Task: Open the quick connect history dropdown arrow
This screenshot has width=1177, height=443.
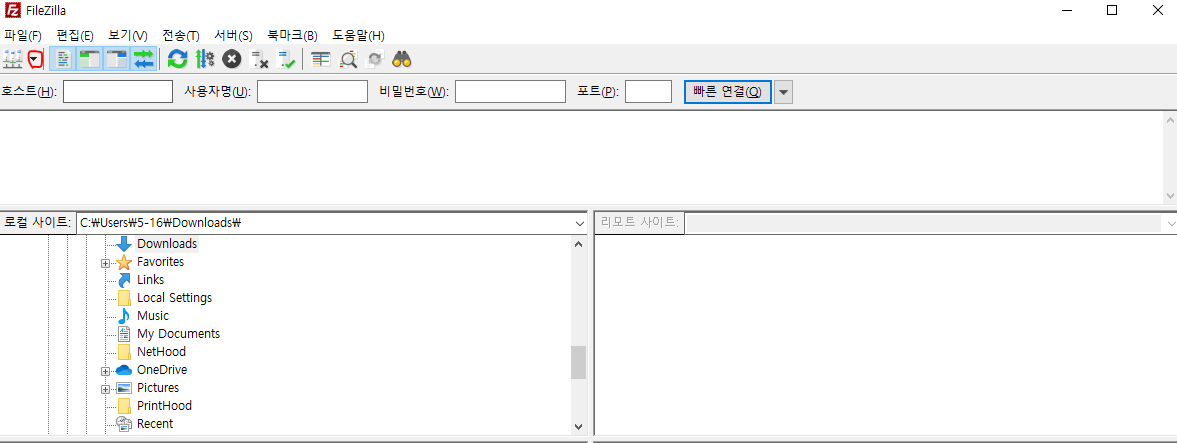Action: pos(783,92)
